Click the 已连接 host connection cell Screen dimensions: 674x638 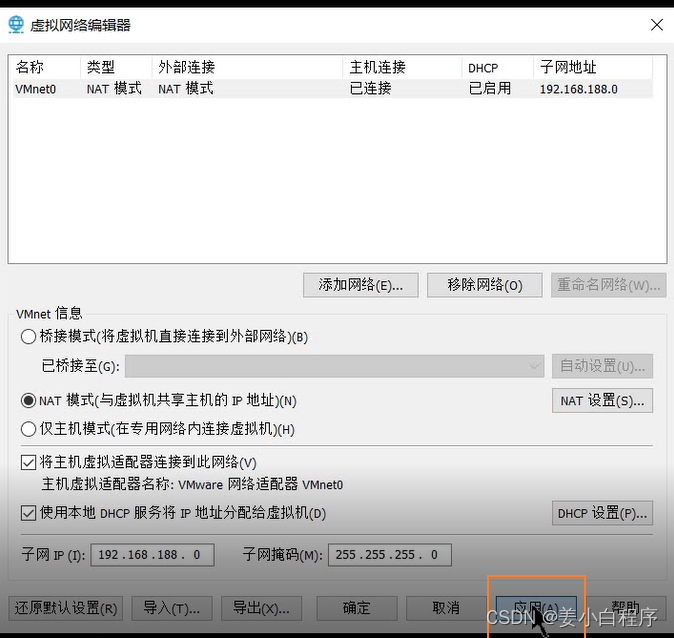pyautogui.click(x=370, y=89)
